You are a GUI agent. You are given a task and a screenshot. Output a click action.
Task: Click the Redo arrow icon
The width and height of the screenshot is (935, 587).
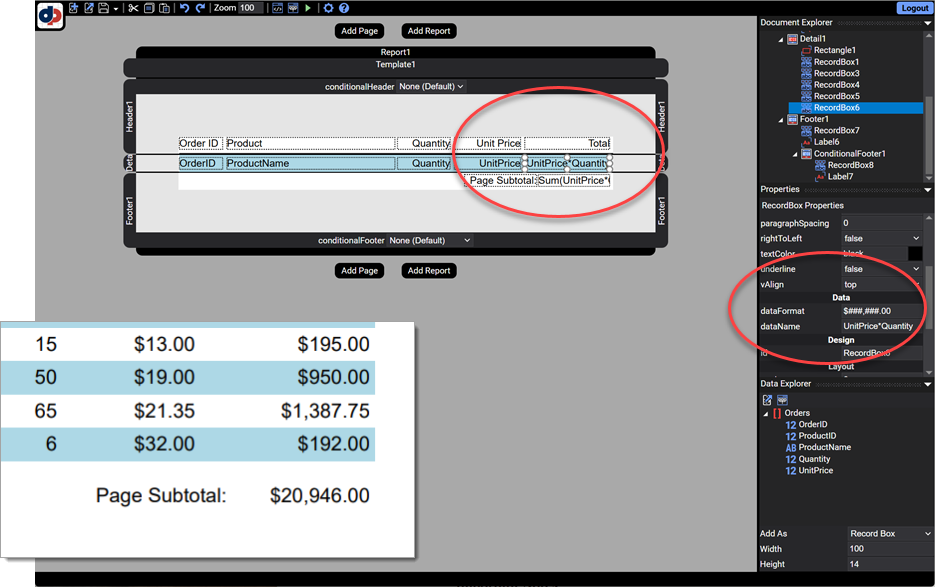pos(201,8)
